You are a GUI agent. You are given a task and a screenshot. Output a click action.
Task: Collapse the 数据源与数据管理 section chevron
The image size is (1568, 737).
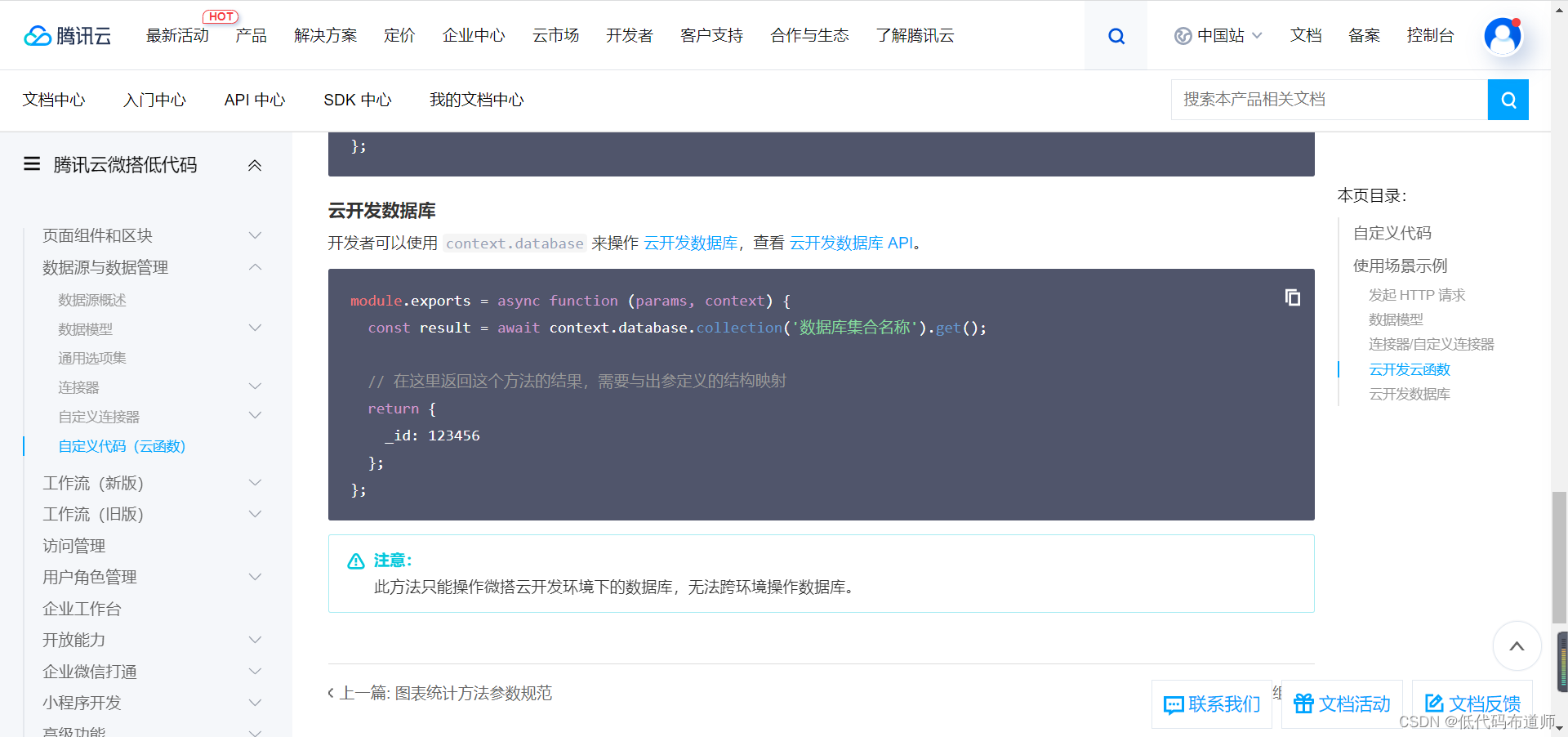(x=255, y=267)
